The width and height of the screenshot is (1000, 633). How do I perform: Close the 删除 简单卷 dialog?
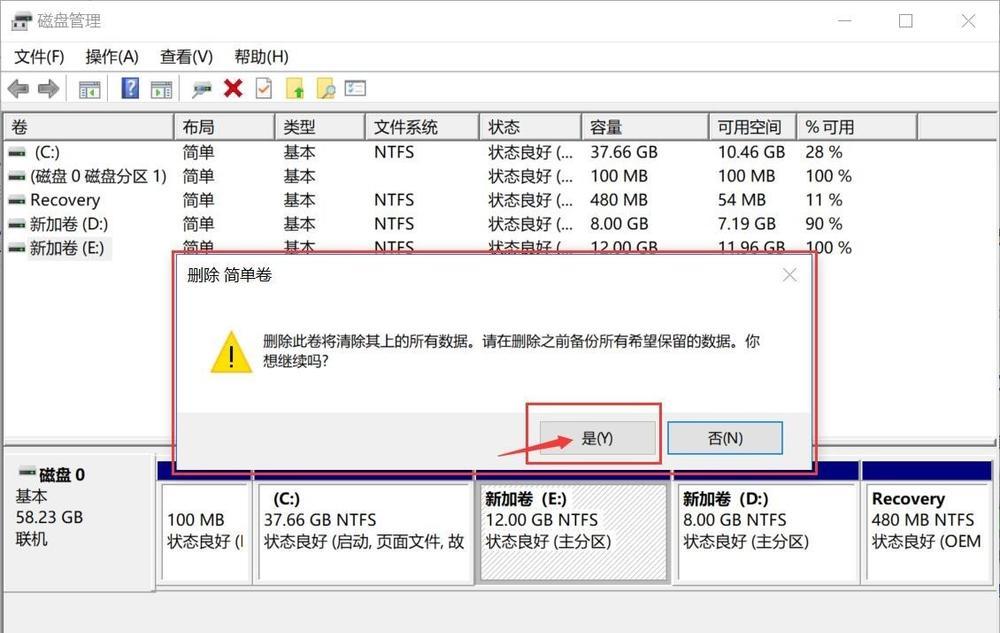click(790, 275)
